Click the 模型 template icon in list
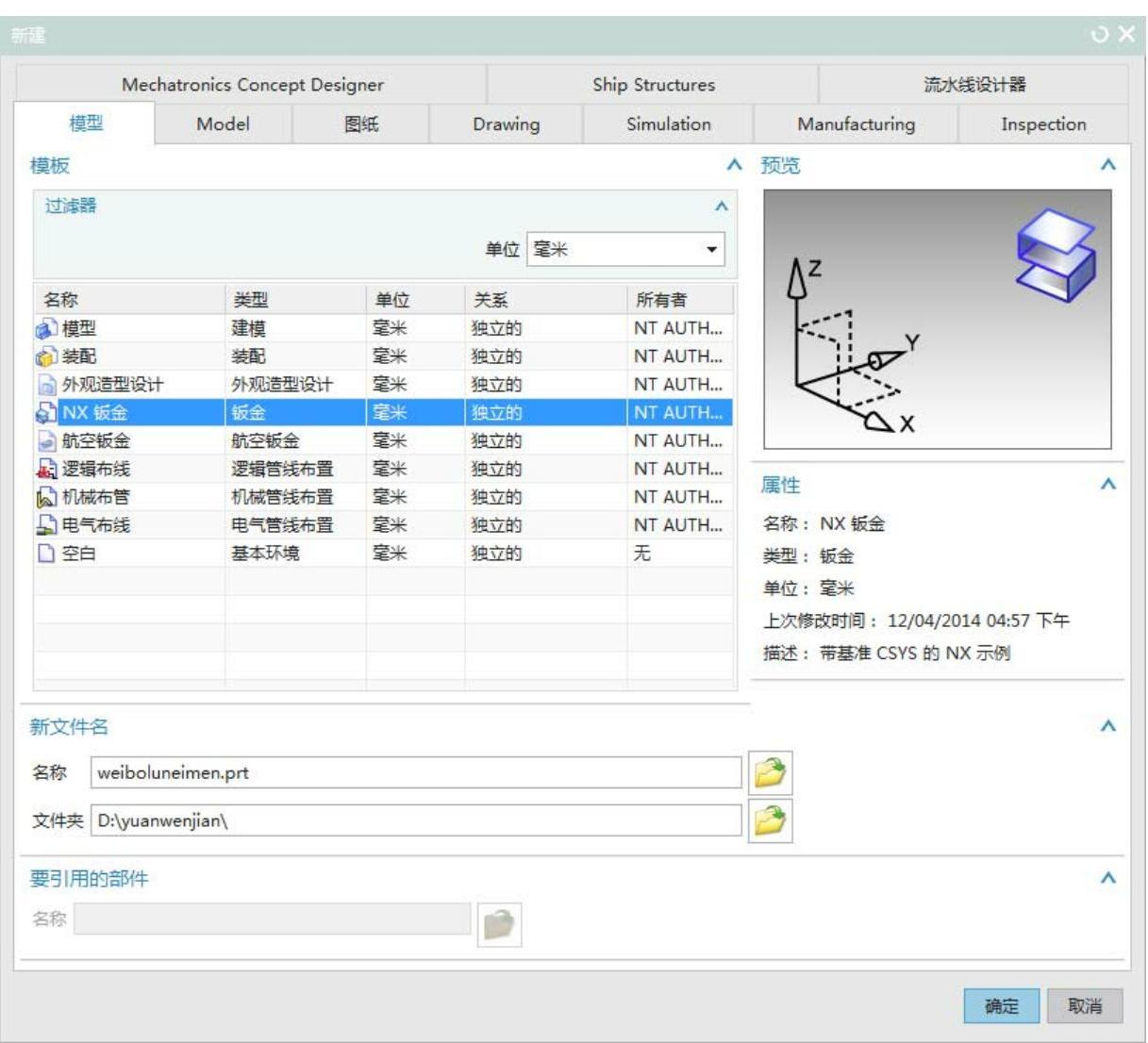 tap(46, 329)
